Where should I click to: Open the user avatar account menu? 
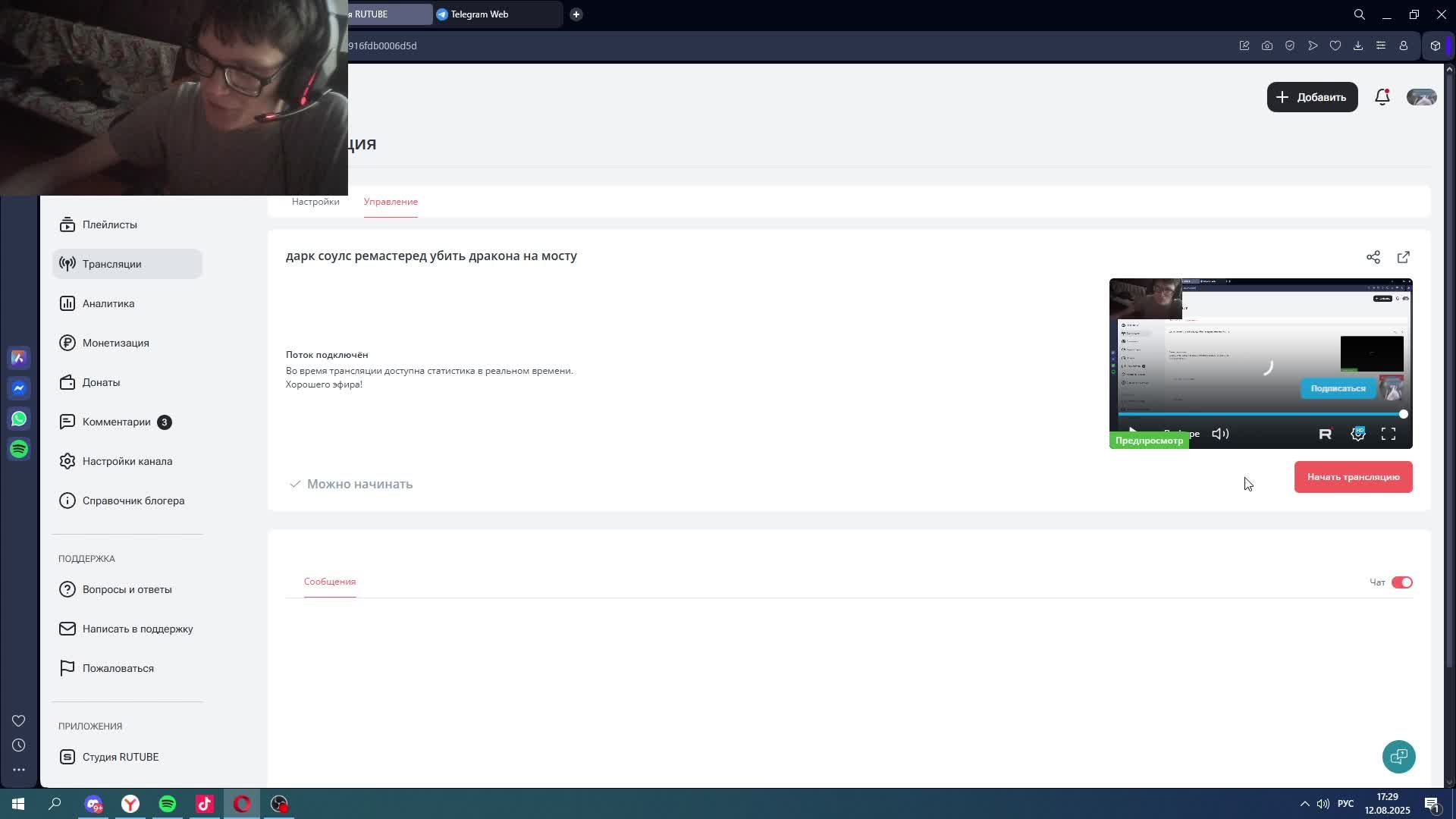point(1421,97)
